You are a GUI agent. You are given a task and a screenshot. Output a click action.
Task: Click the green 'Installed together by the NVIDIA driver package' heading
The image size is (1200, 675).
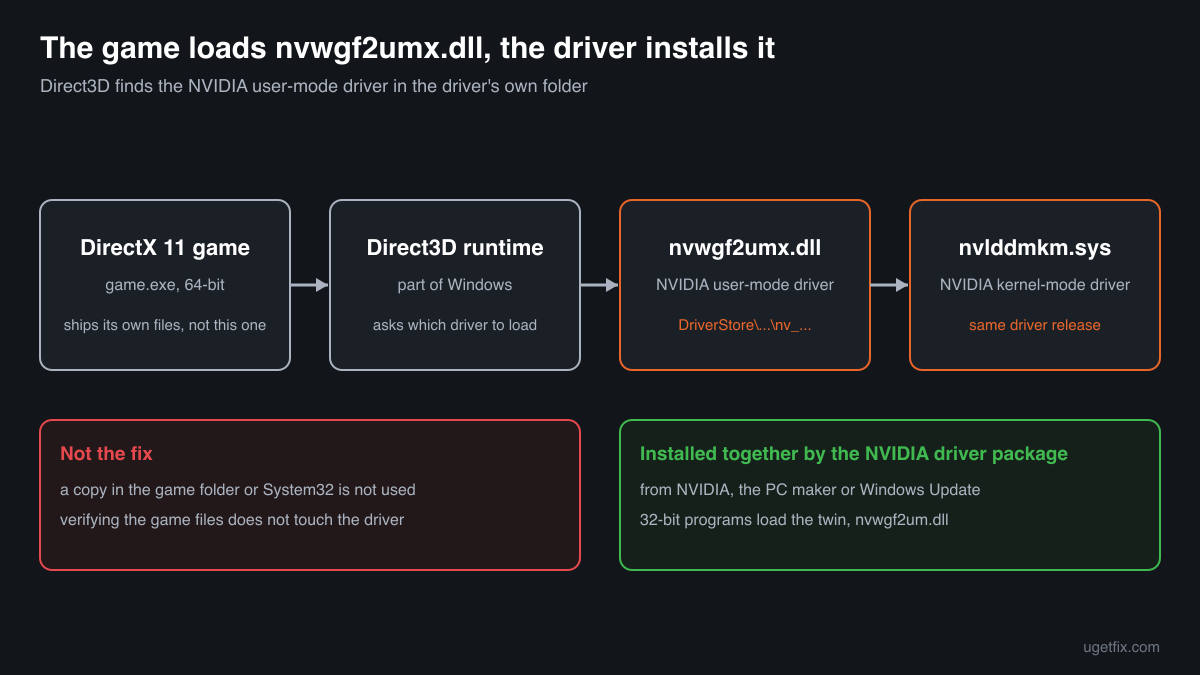[x=854, y=454]
